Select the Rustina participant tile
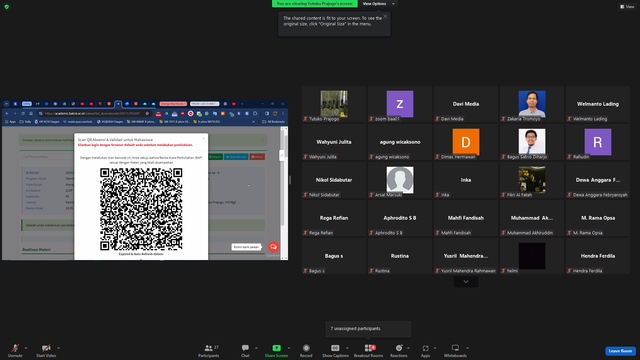 tap(400, 256)
